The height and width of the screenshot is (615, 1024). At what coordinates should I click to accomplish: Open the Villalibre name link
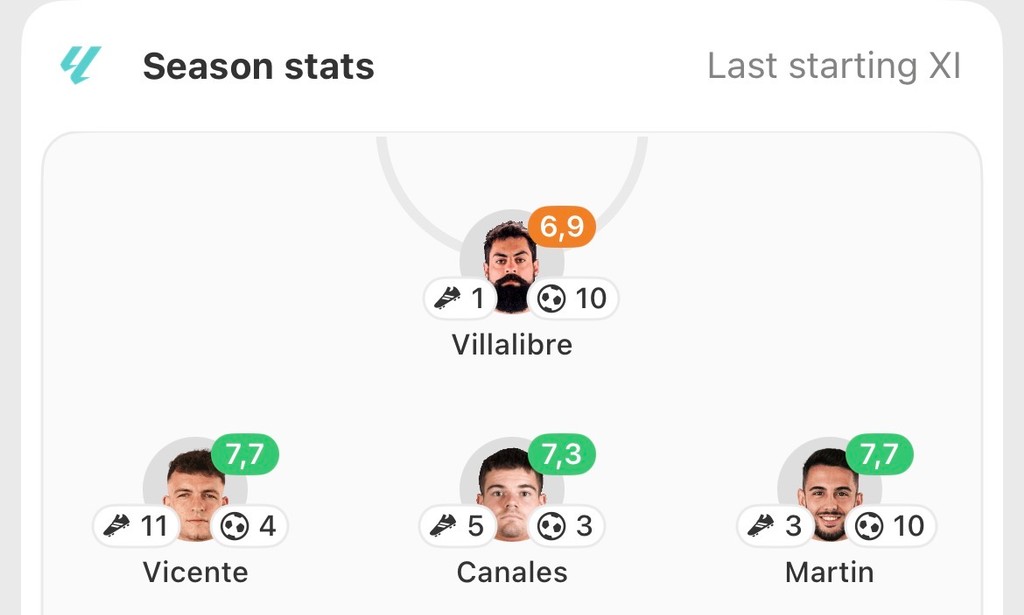[512, 345]
